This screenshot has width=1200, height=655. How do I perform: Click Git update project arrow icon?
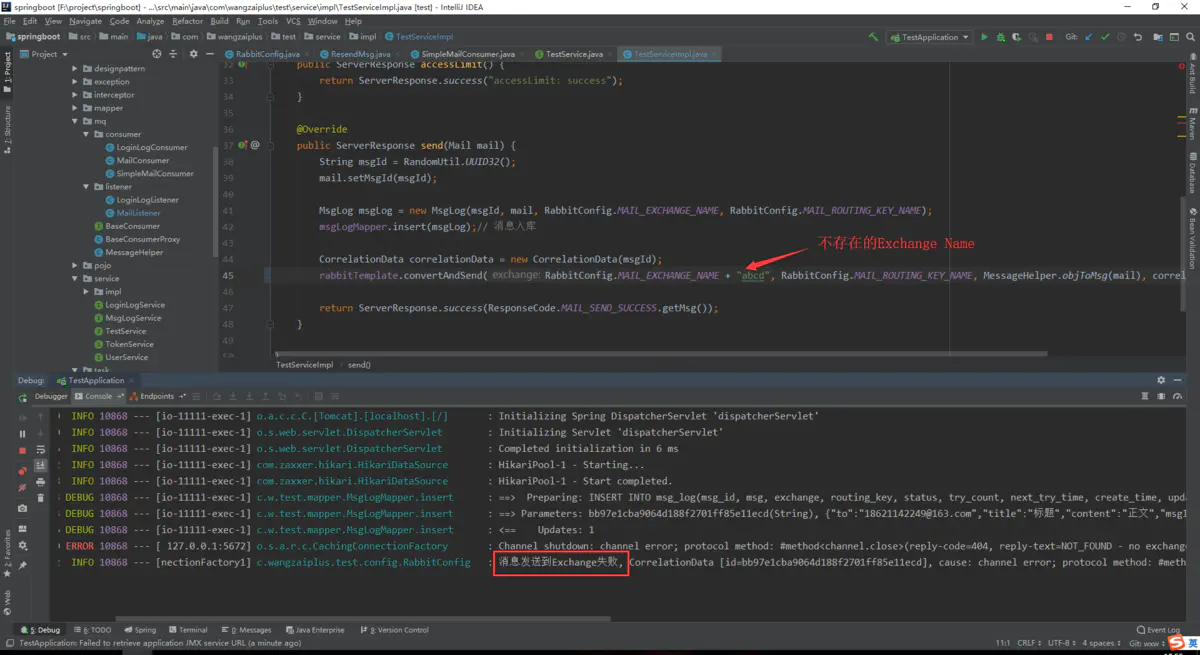(x=1088, y=37)
